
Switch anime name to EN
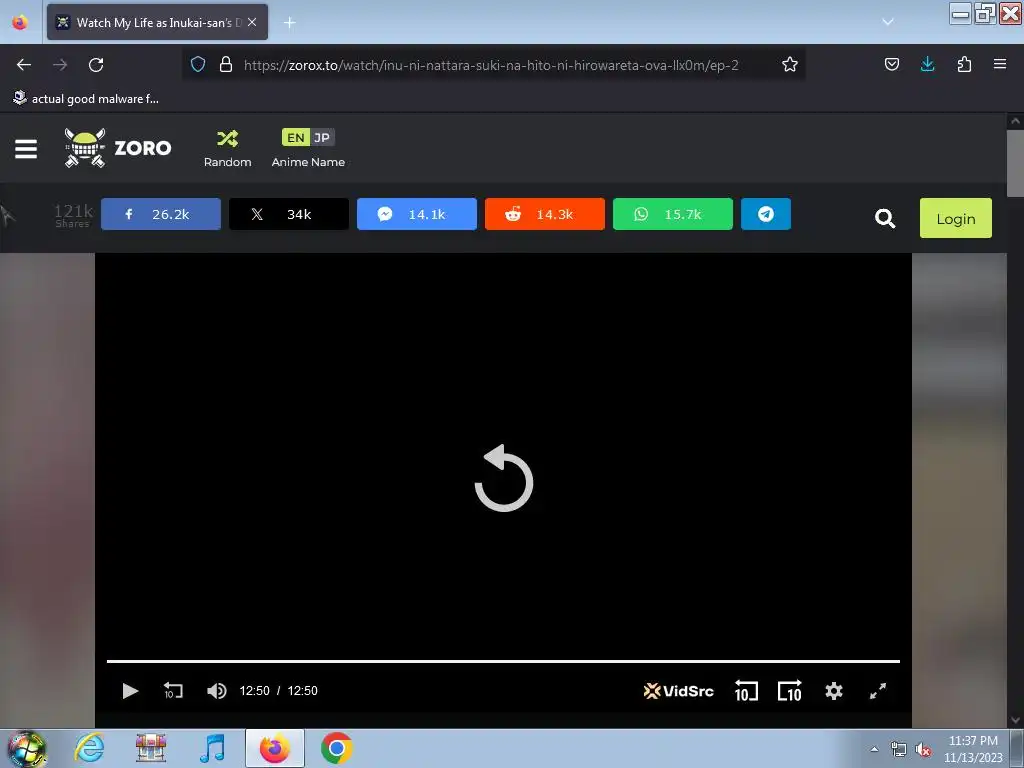295,138
